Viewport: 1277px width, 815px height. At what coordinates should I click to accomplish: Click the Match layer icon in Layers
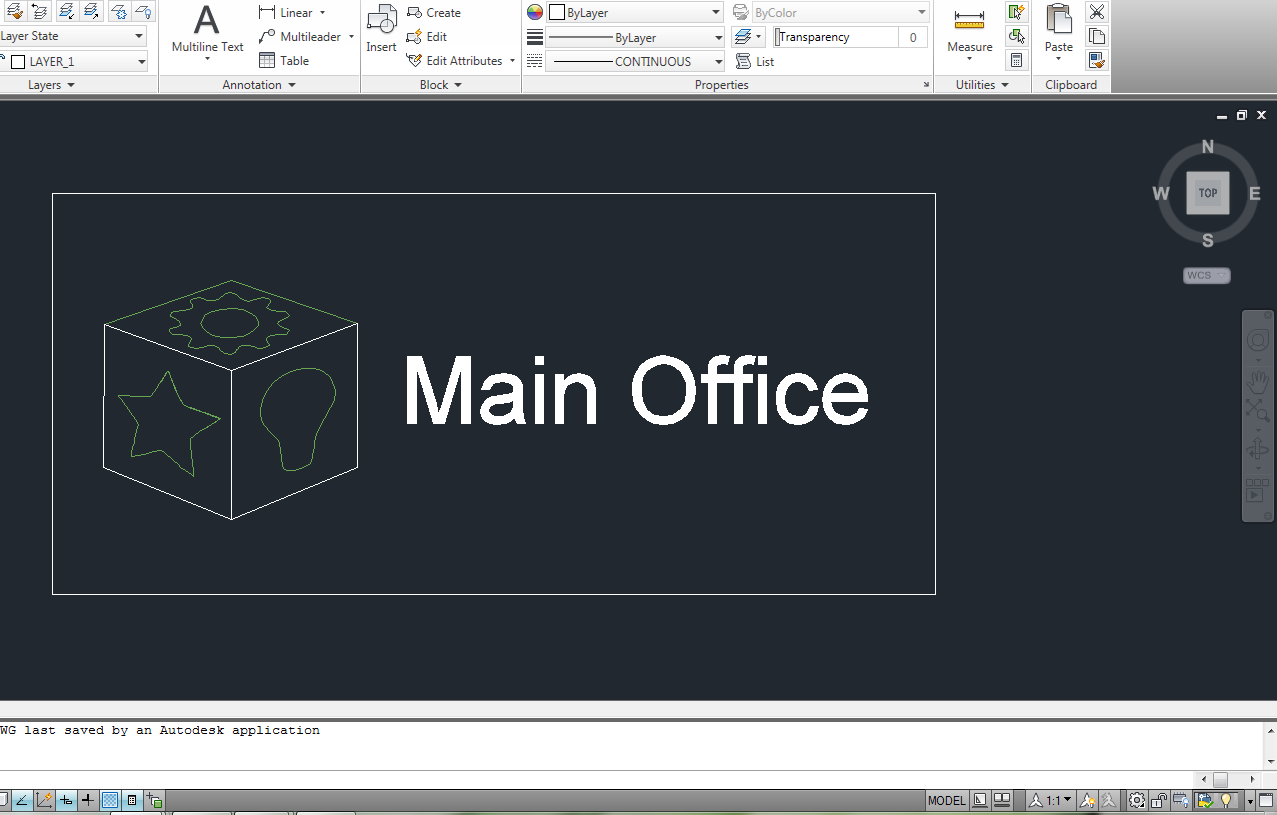tap(14, 11)
